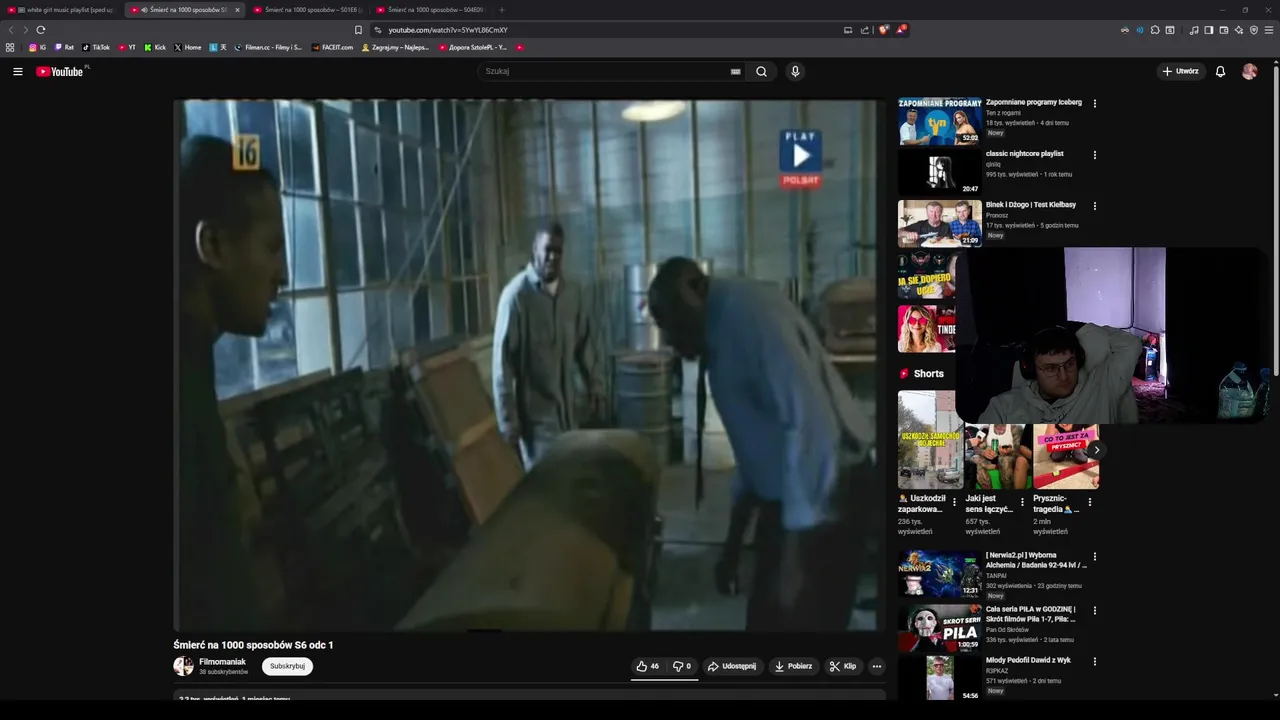Image resolution: width=1280 pixels, height=720 pixels.
Task: Like the video with thumbs up
Action: coord(647,666)
